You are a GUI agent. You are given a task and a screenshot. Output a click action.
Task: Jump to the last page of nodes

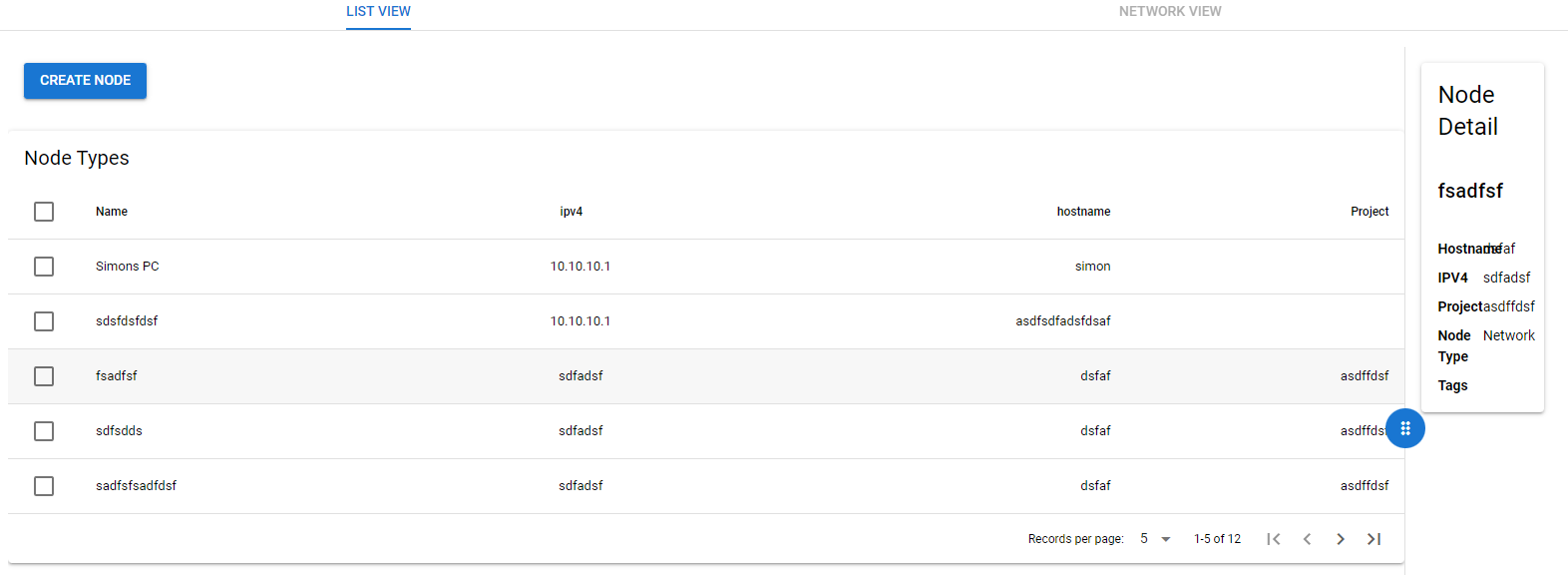1374,538
